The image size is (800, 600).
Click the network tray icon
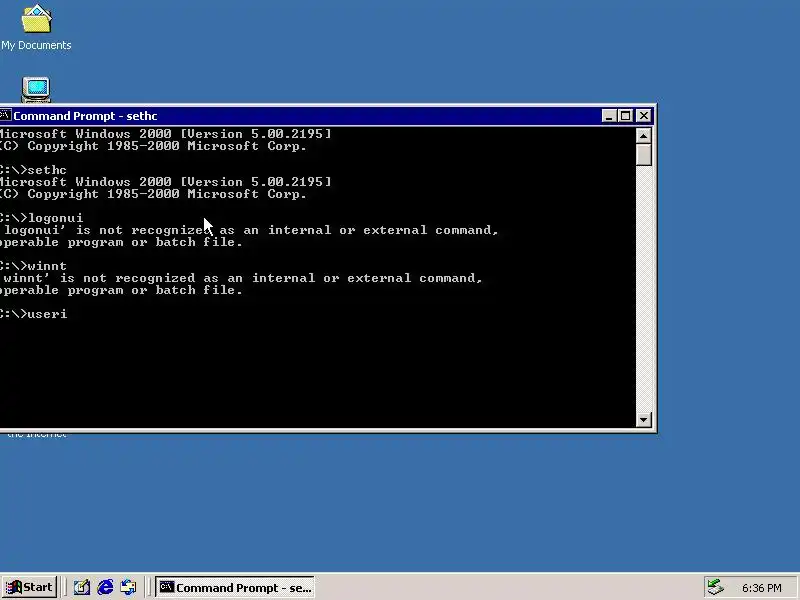(716, 588)
